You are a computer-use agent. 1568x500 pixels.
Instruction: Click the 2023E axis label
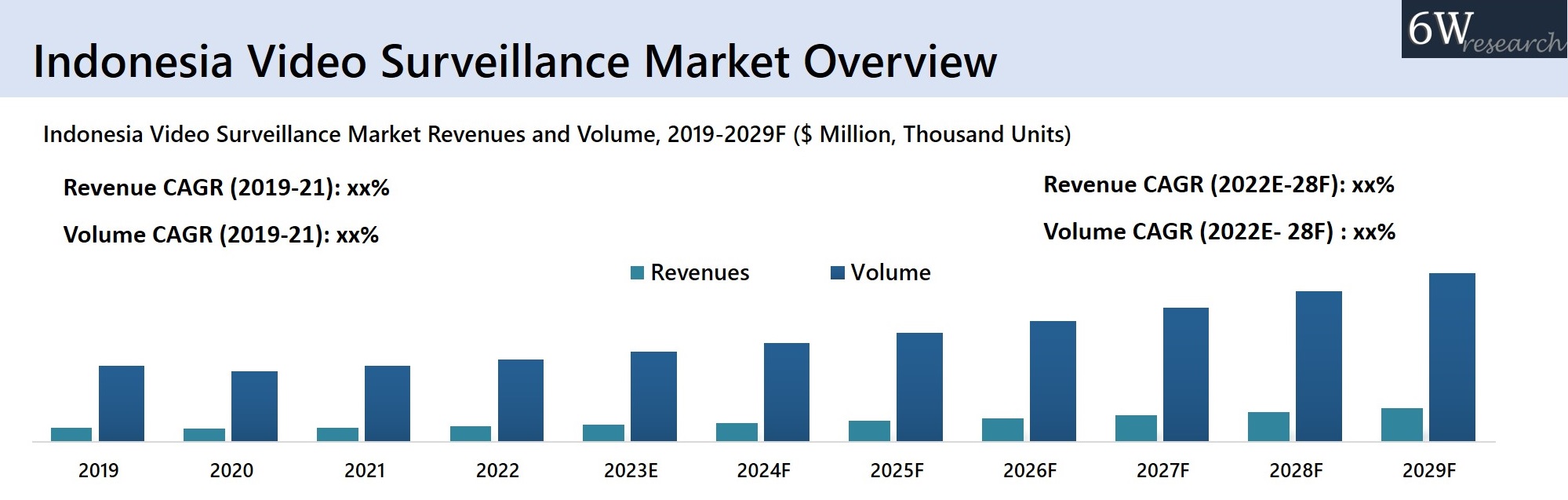[x=631, y=471]
